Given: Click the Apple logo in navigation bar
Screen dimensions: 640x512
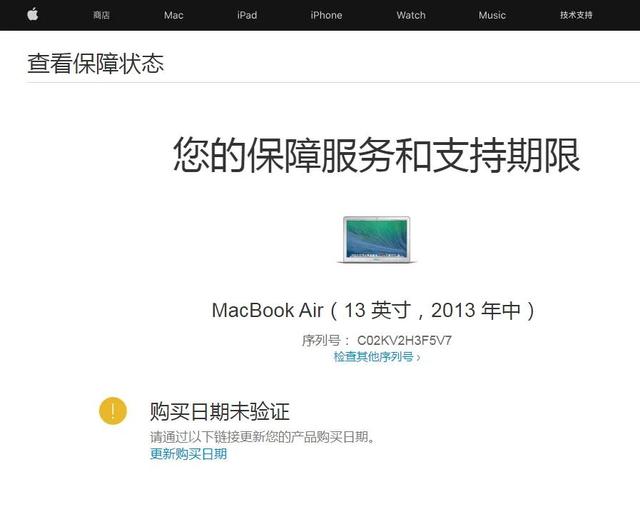Looking at the screenshot, I should (33, 15).
